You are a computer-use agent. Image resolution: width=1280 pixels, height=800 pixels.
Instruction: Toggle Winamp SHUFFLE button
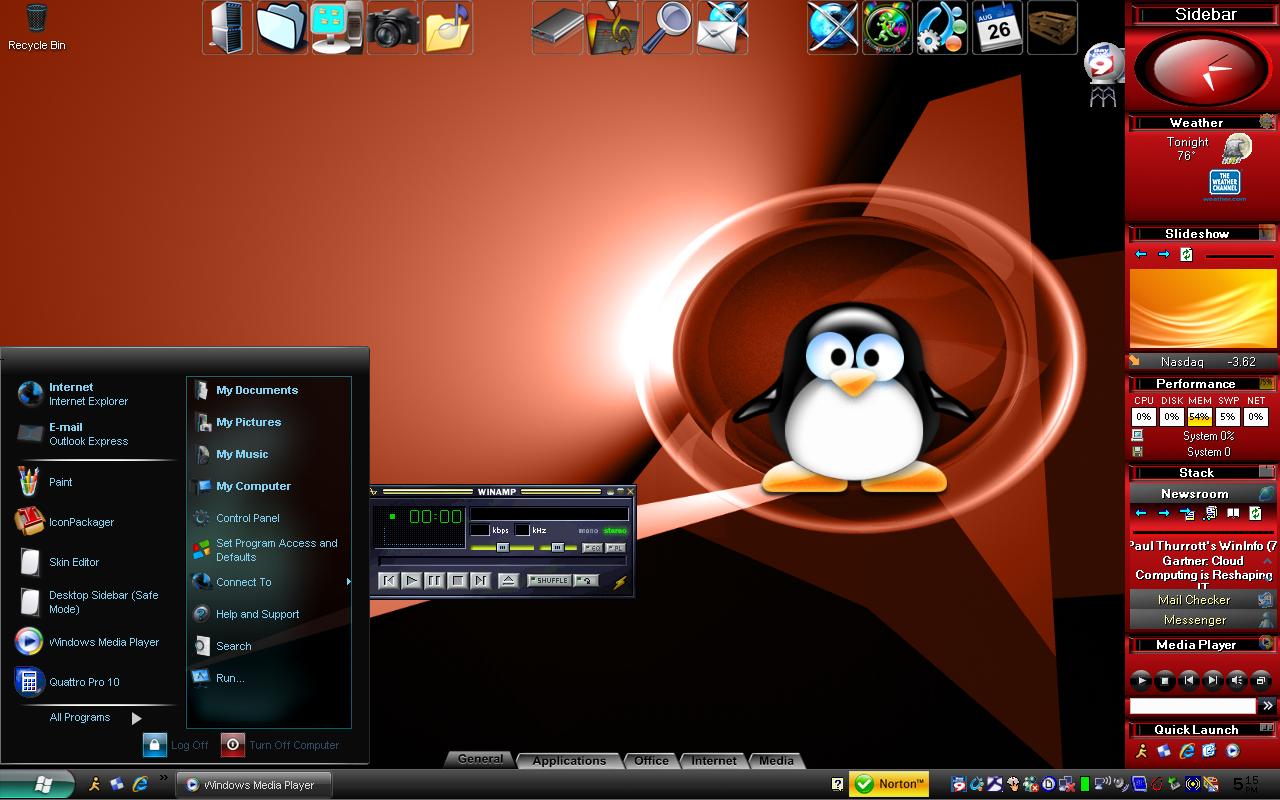[548, 580]
